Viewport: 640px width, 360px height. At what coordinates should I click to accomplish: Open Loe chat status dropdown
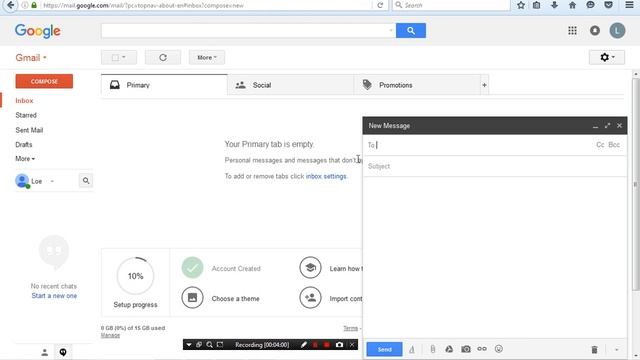pyautogui.click(x=52, y=181)
